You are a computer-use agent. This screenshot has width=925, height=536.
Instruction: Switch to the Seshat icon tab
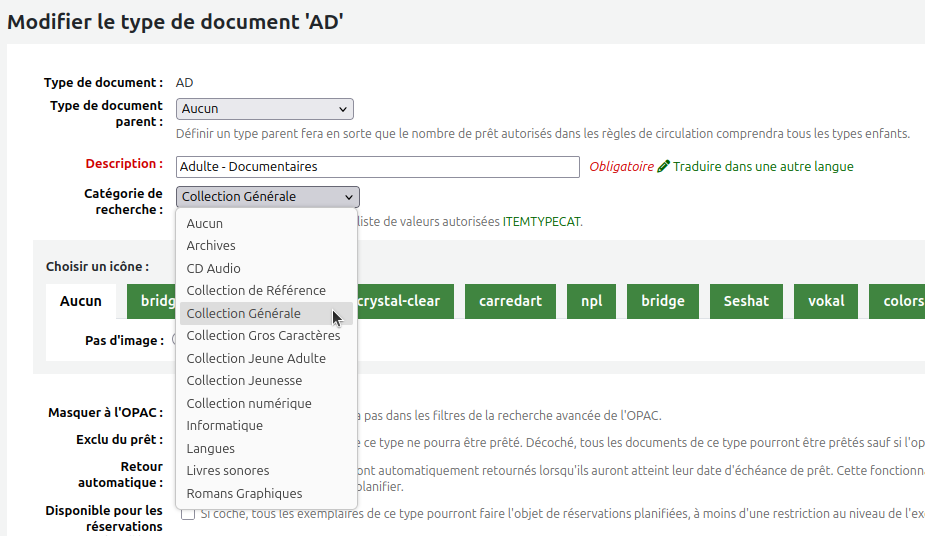tap(746, 301)
